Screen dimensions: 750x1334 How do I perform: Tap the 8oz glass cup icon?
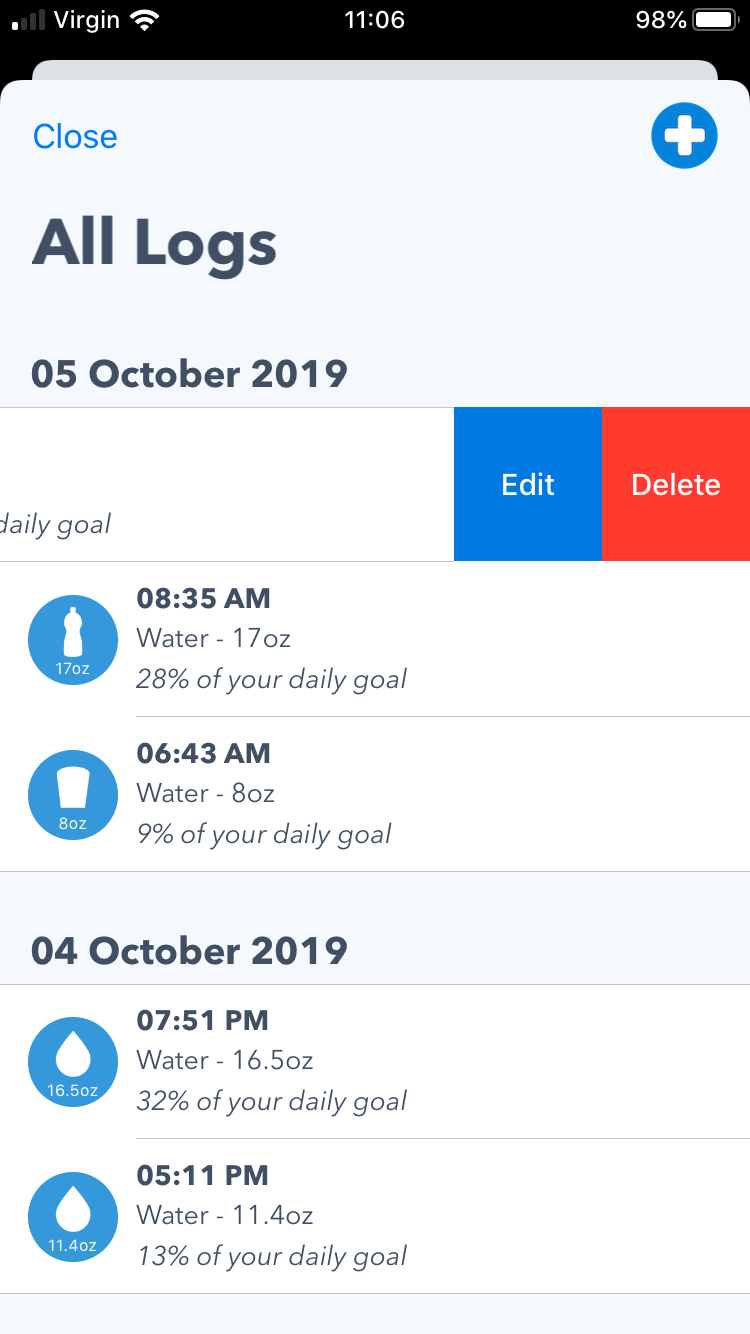(73, 795)
